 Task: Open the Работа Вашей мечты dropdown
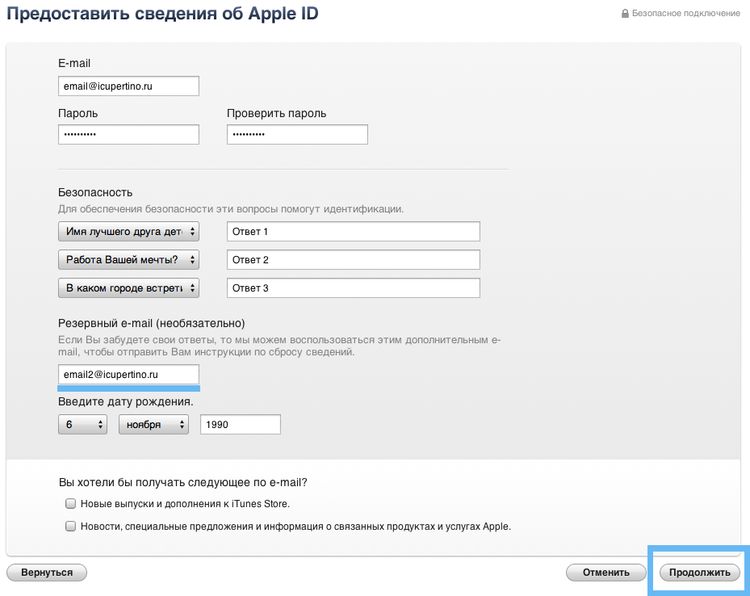tap(129, 260)
